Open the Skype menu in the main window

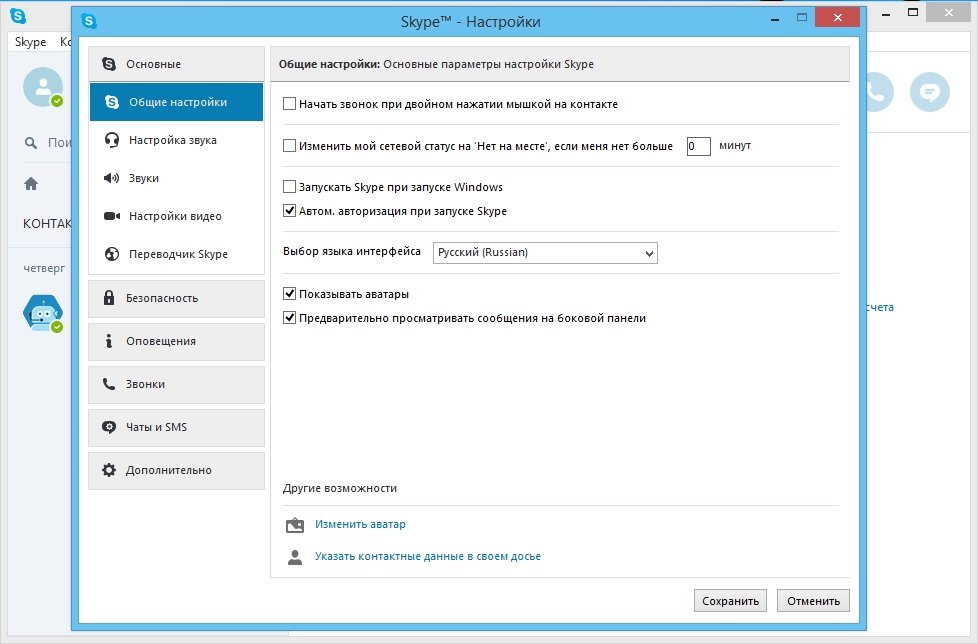tap(31, 42)
